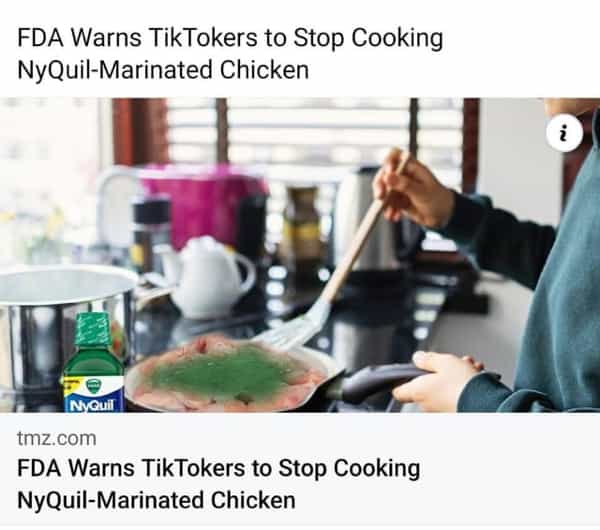Screen dimensions: 600x530
Task: Click Chicken in the bottom link title
Action: [253, 500]
